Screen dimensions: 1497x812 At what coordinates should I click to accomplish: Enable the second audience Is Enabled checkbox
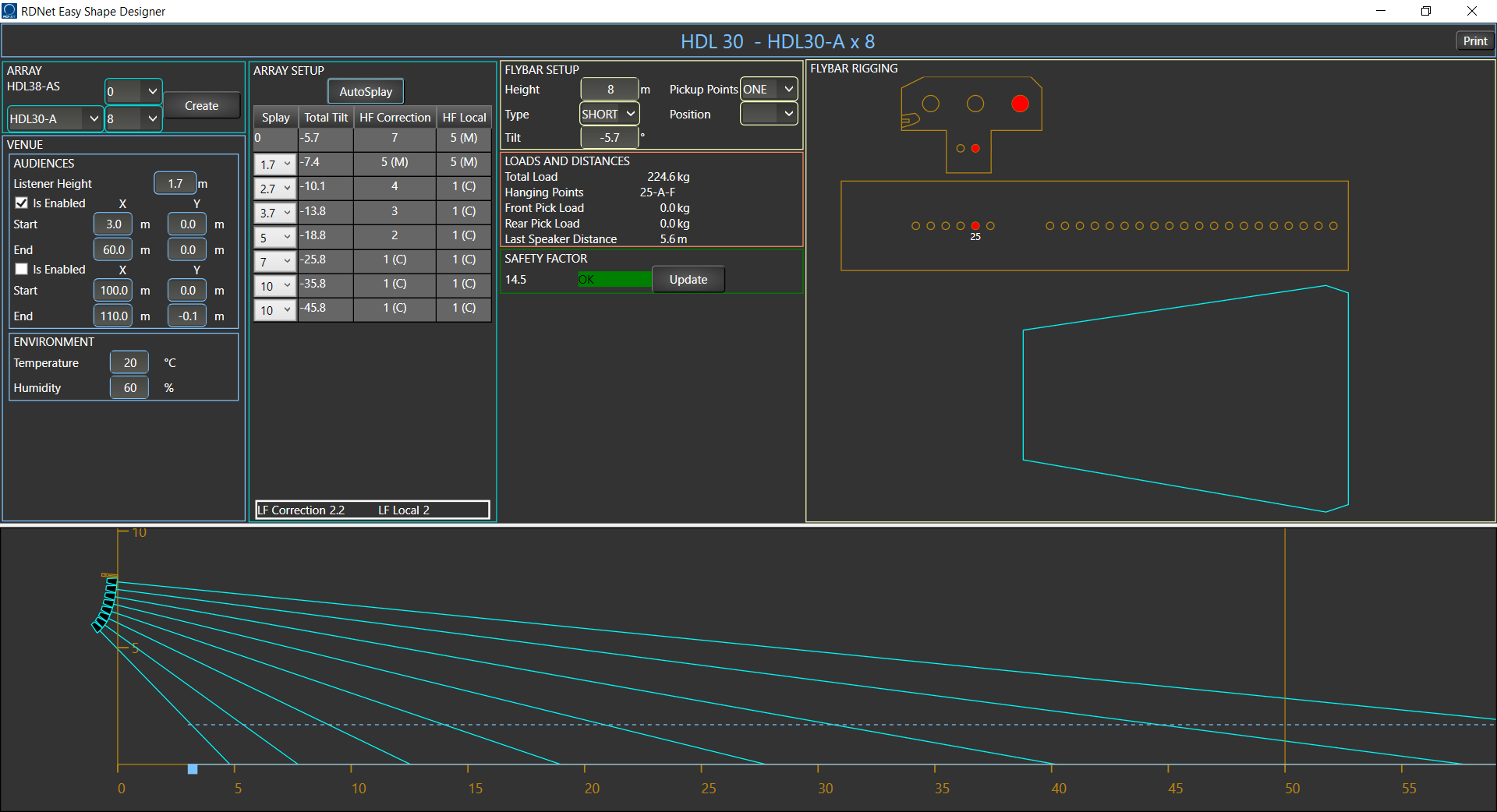coord(22,270)
